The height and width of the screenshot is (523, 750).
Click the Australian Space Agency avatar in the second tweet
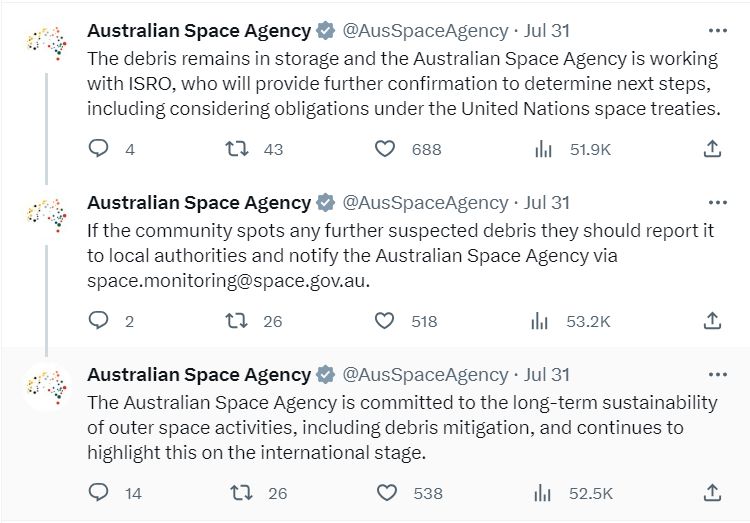click(47, 216)
